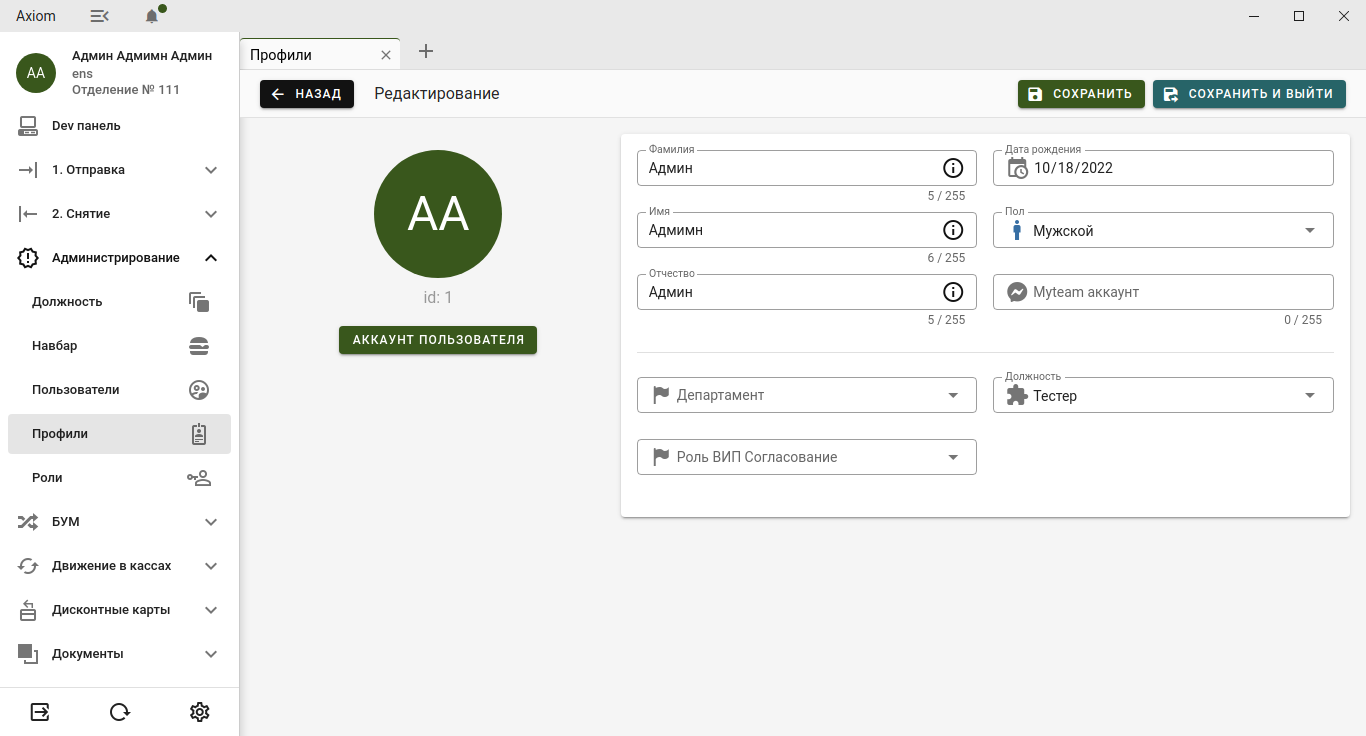Image resolution: width=1366 pixels, height=736 pixels.
Task: Click flag icon in Департамент field
Action: click(x=661, y=395)
